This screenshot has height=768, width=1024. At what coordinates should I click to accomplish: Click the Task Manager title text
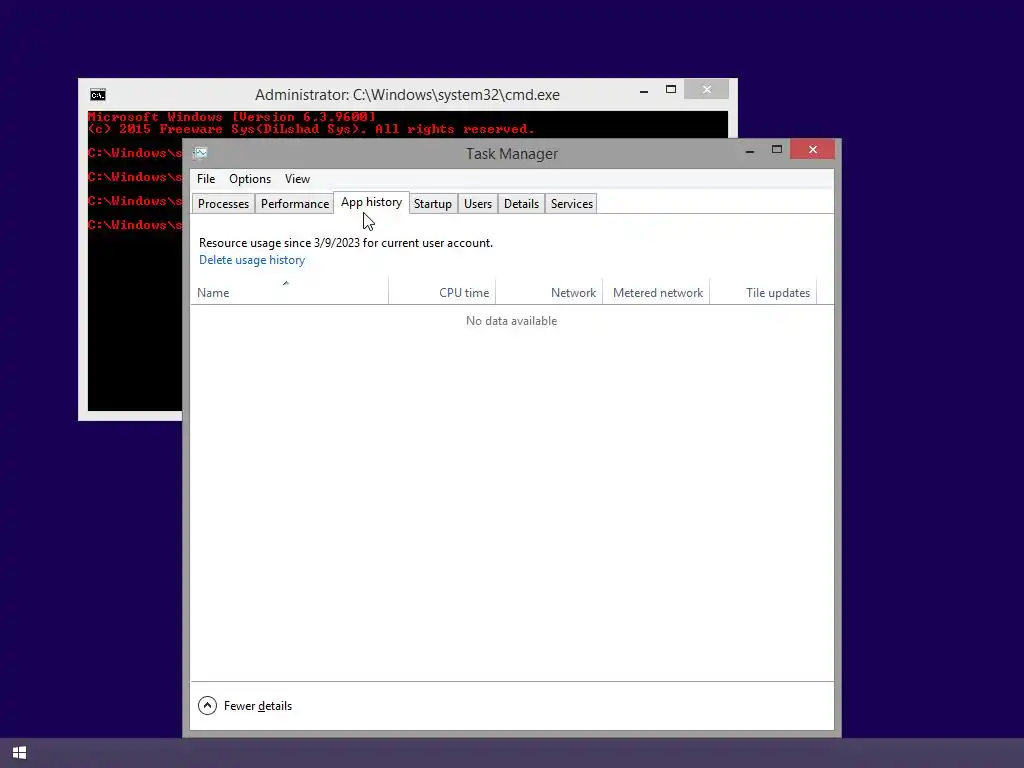[511, 153]
